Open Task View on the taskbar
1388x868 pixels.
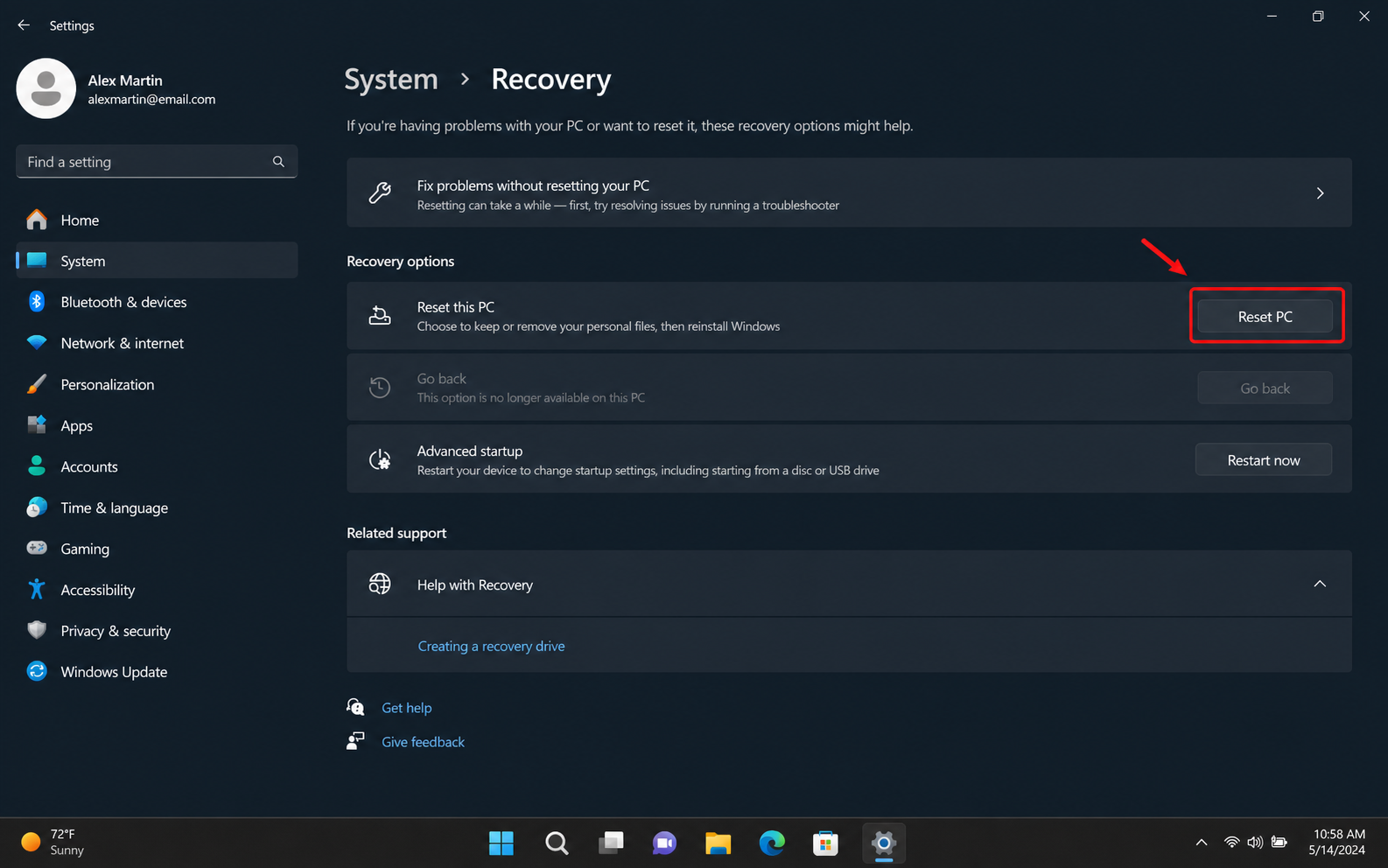[611, 843]
